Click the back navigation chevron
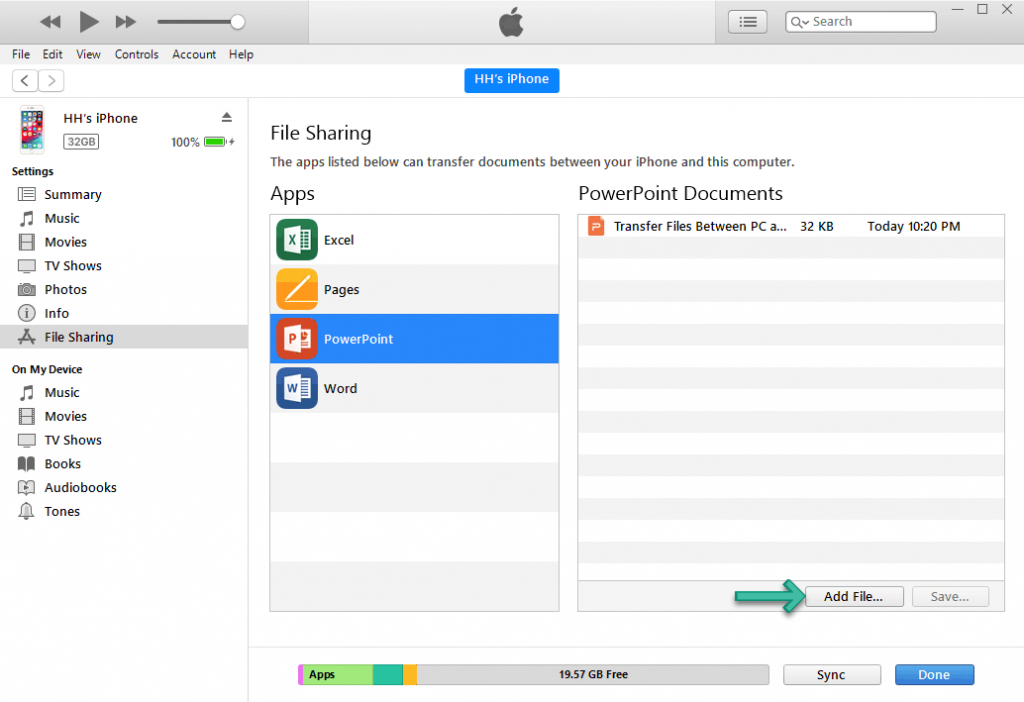Image resolution: width=1024 pixels, height=702 pixels. click(x=24, y=80)
